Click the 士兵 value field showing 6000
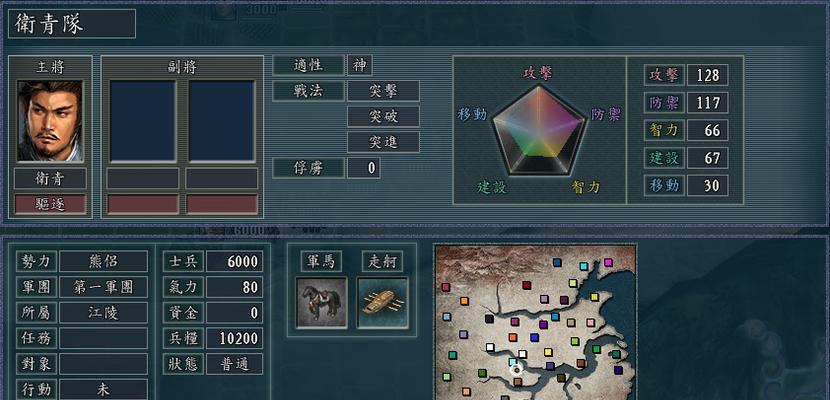830x400 pixels. (234, 261)
